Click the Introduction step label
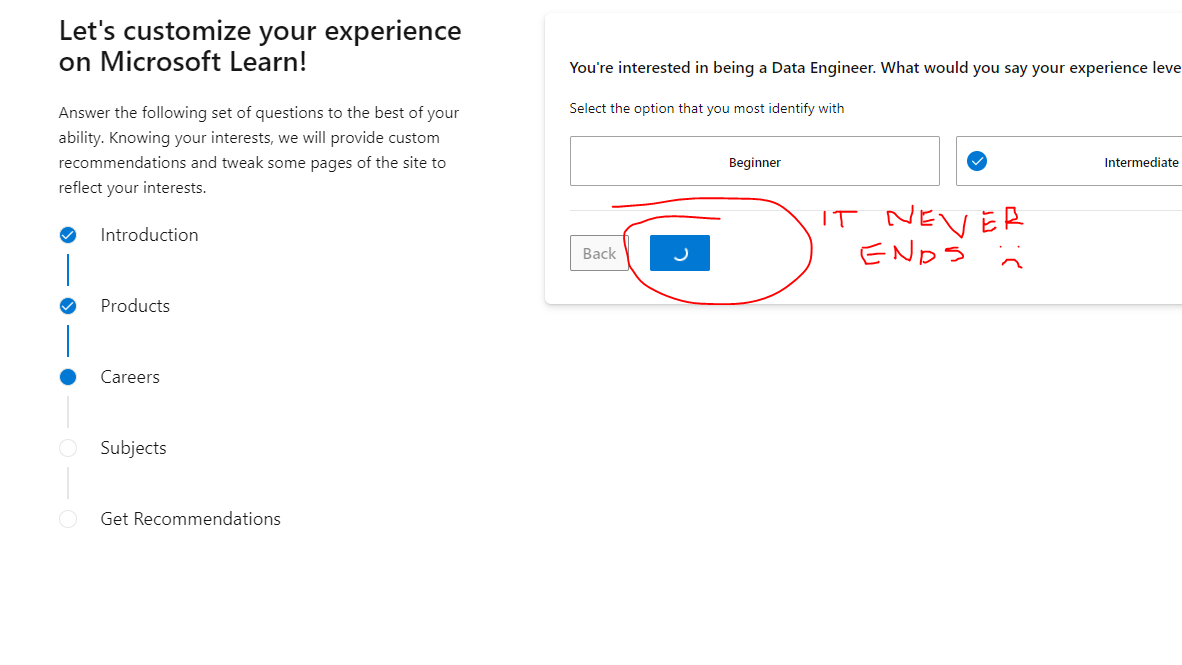1182x665 pixels. pos(148,234)
